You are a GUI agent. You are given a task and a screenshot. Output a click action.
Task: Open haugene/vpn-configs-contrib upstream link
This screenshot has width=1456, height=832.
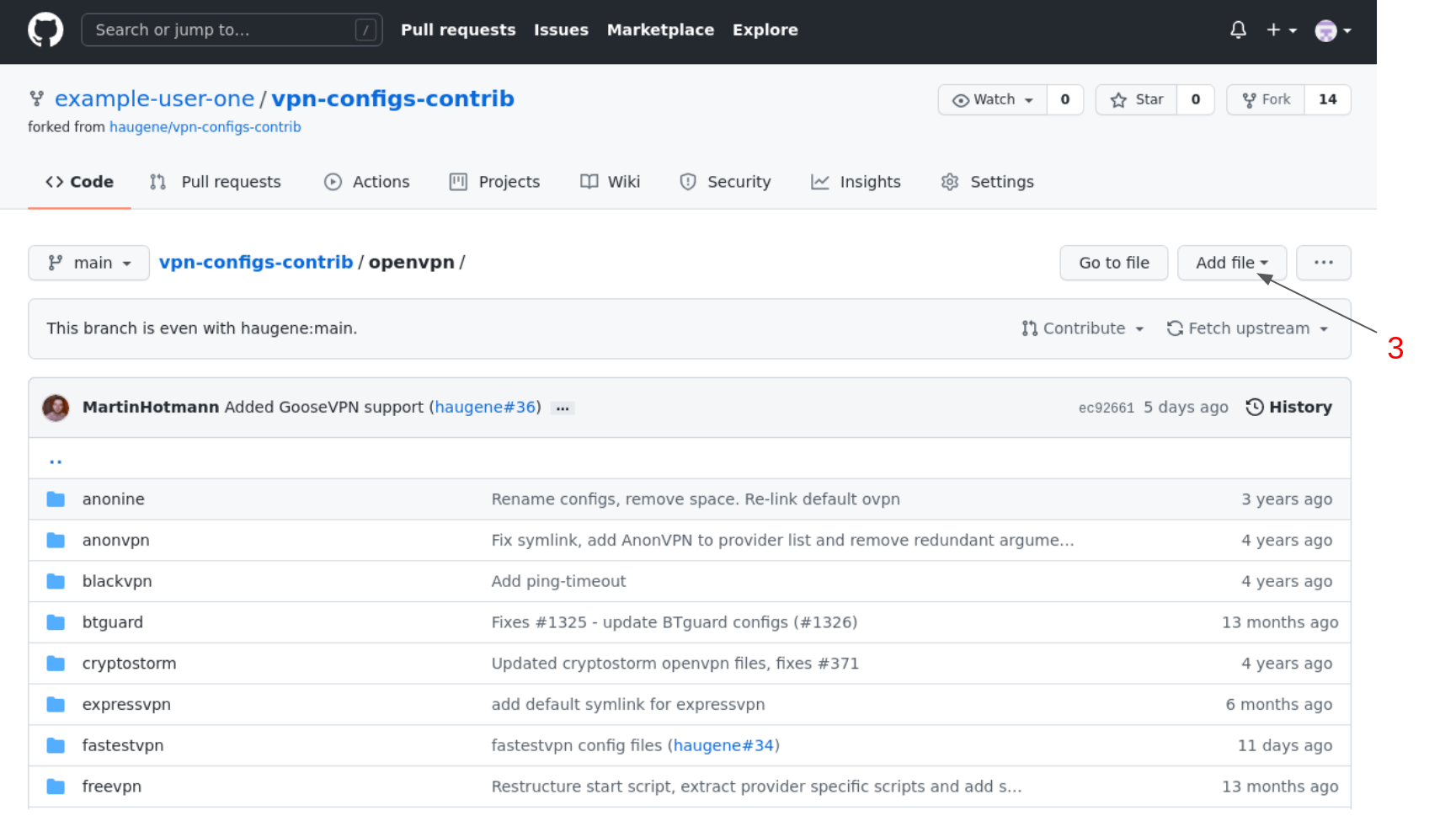(205, 127)
